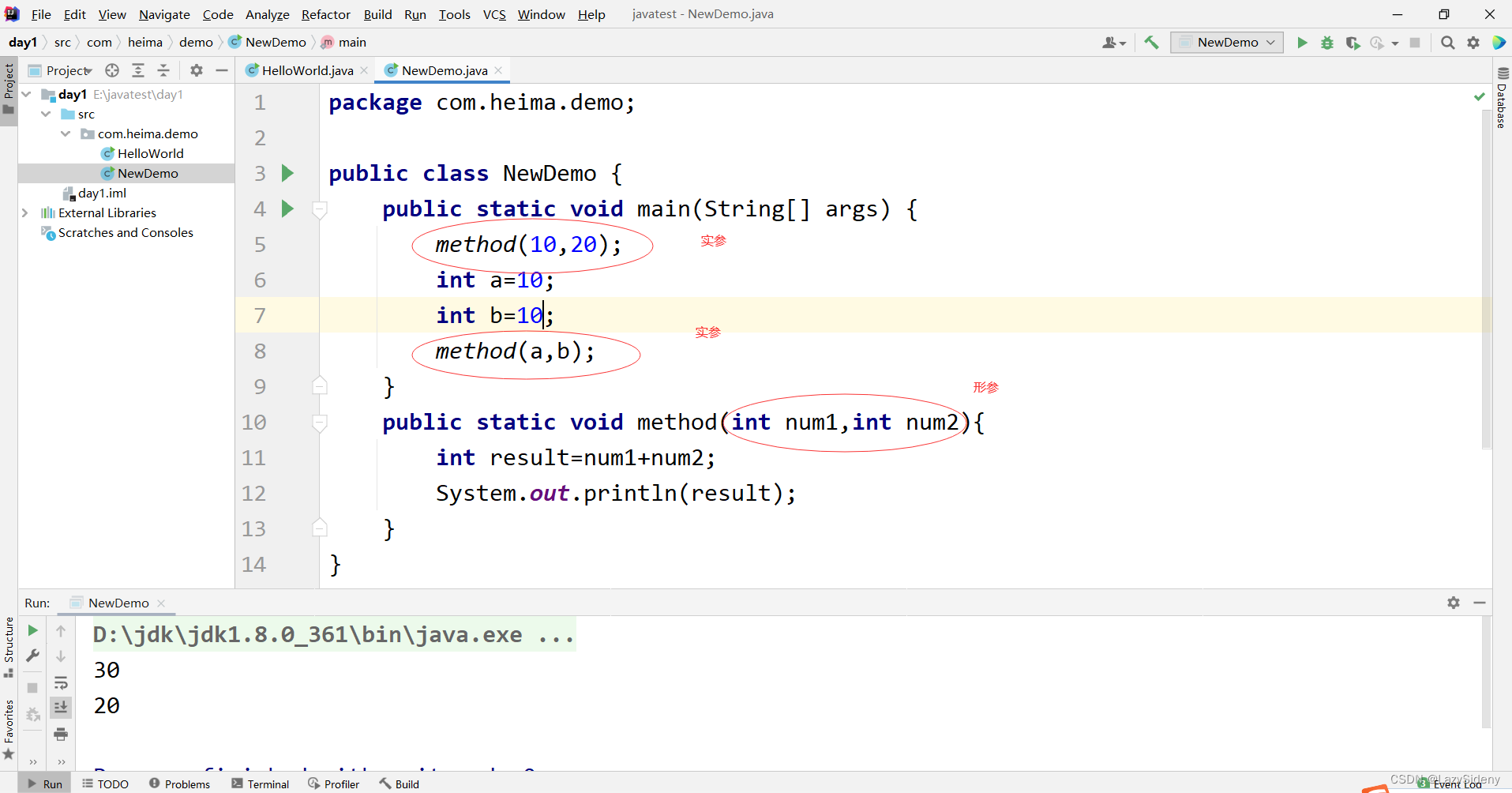Image resolution: width=1512 pixels, height=793 pixels.
Task: Start debugging with the bug icon
Action: (1327, 43)
